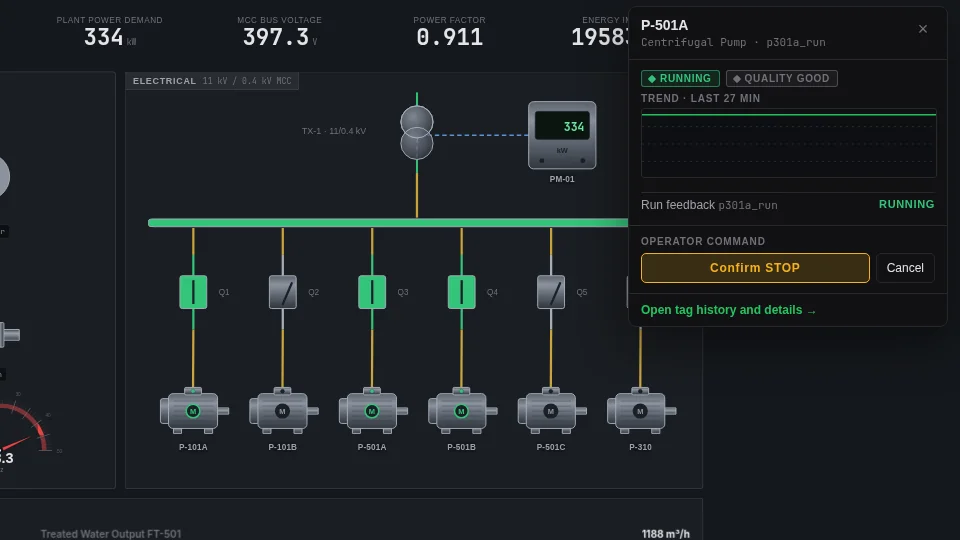Toggle the open Q2 breaker
The width and height of the screenshot is (960, 540).
[x=282, y=292]
